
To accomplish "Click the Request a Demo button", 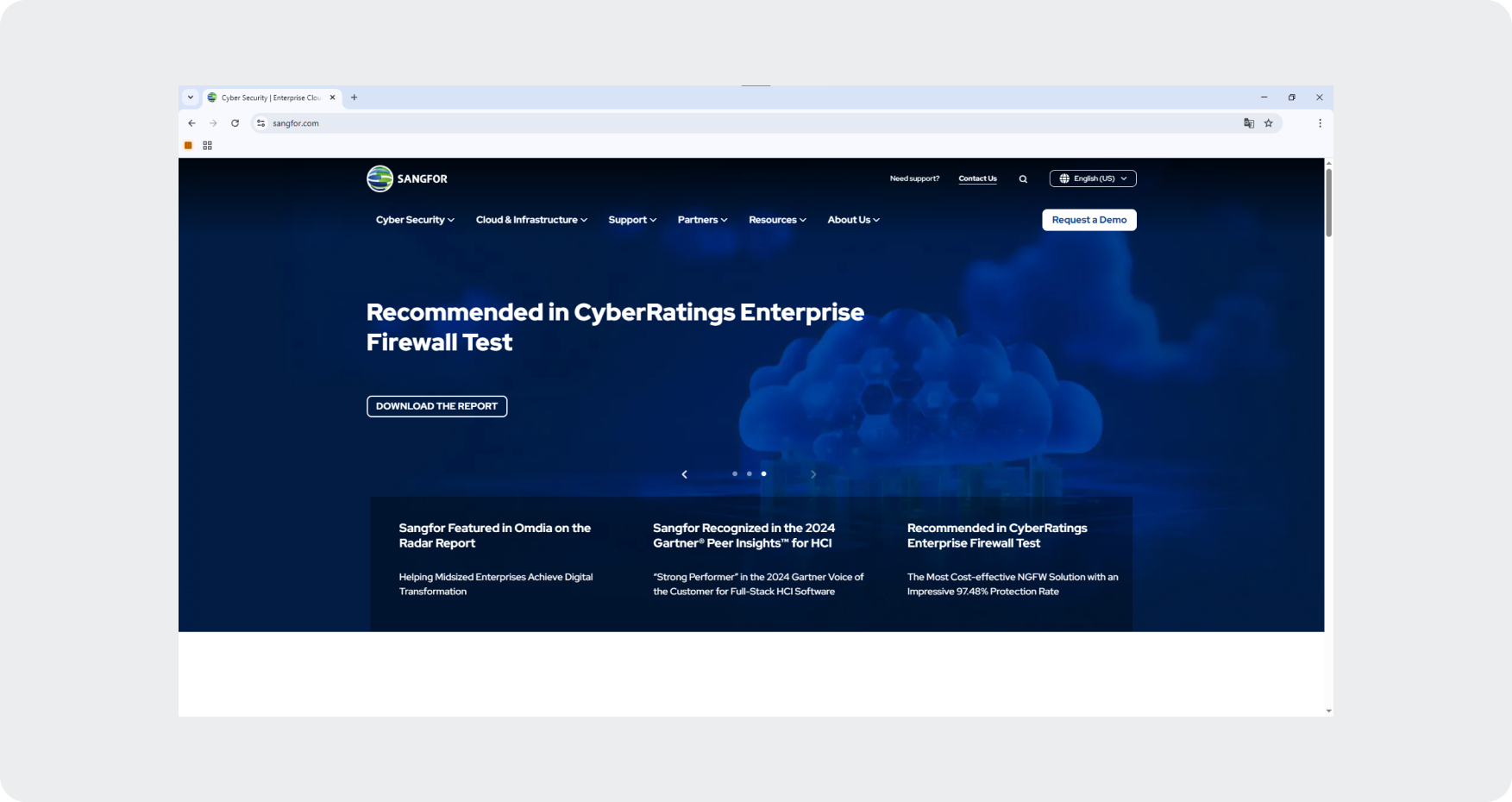I will tap(1089, 220).
